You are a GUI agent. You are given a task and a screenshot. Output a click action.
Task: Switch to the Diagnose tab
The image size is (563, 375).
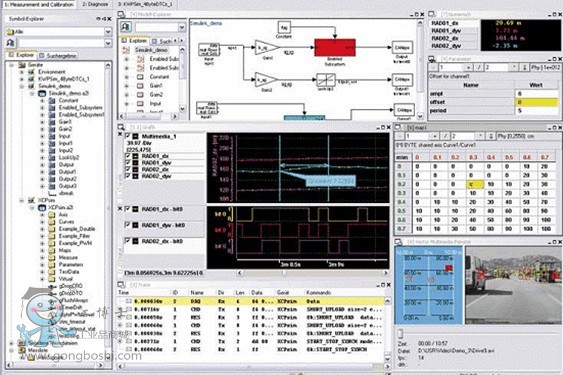coord(95,4)
